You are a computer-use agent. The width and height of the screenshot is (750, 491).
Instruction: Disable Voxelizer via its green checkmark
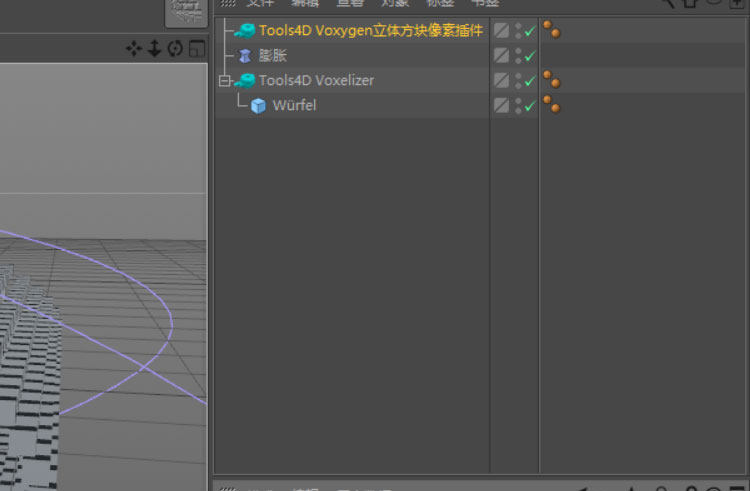(529, 81)
